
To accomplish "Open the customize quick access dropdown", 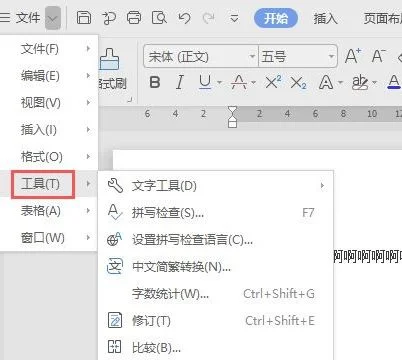I will tap(234, 18).
